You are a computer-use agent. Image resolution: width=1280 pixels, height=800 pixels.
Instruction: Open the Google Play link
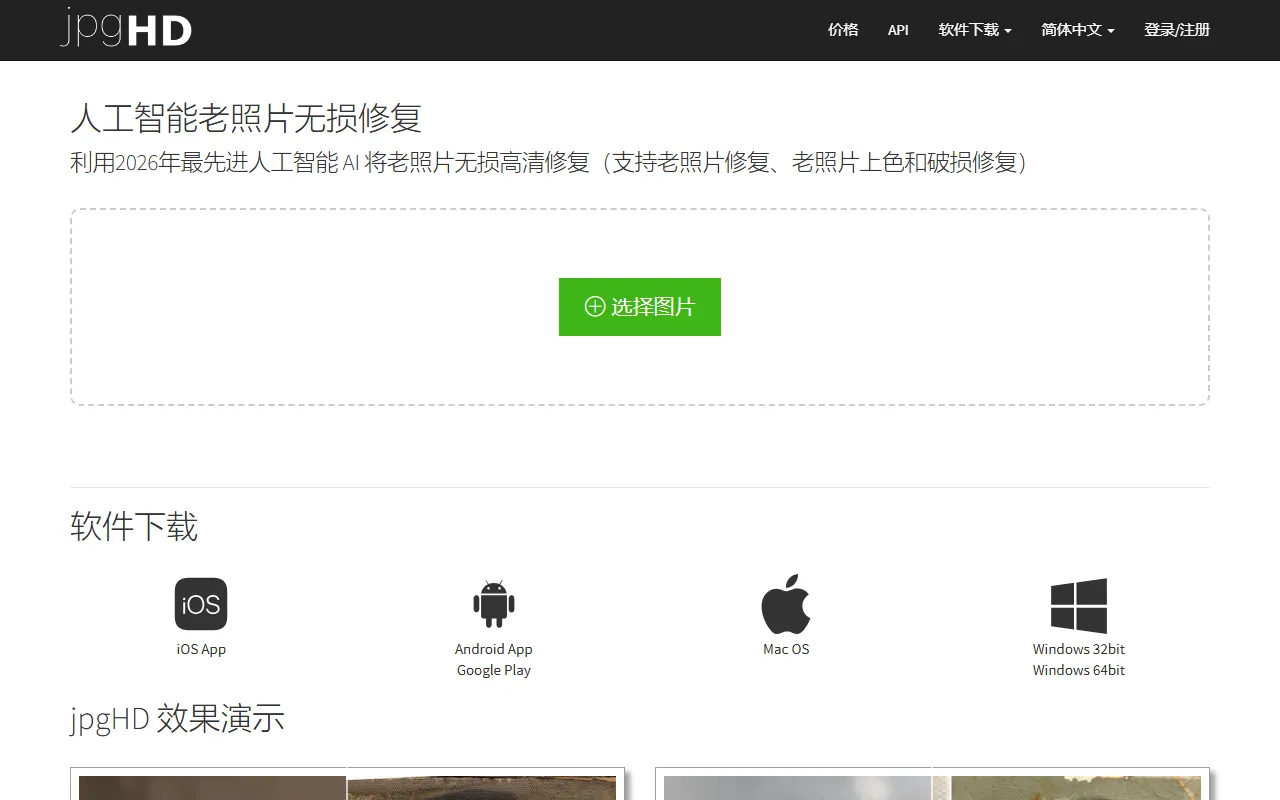point(494,670)
